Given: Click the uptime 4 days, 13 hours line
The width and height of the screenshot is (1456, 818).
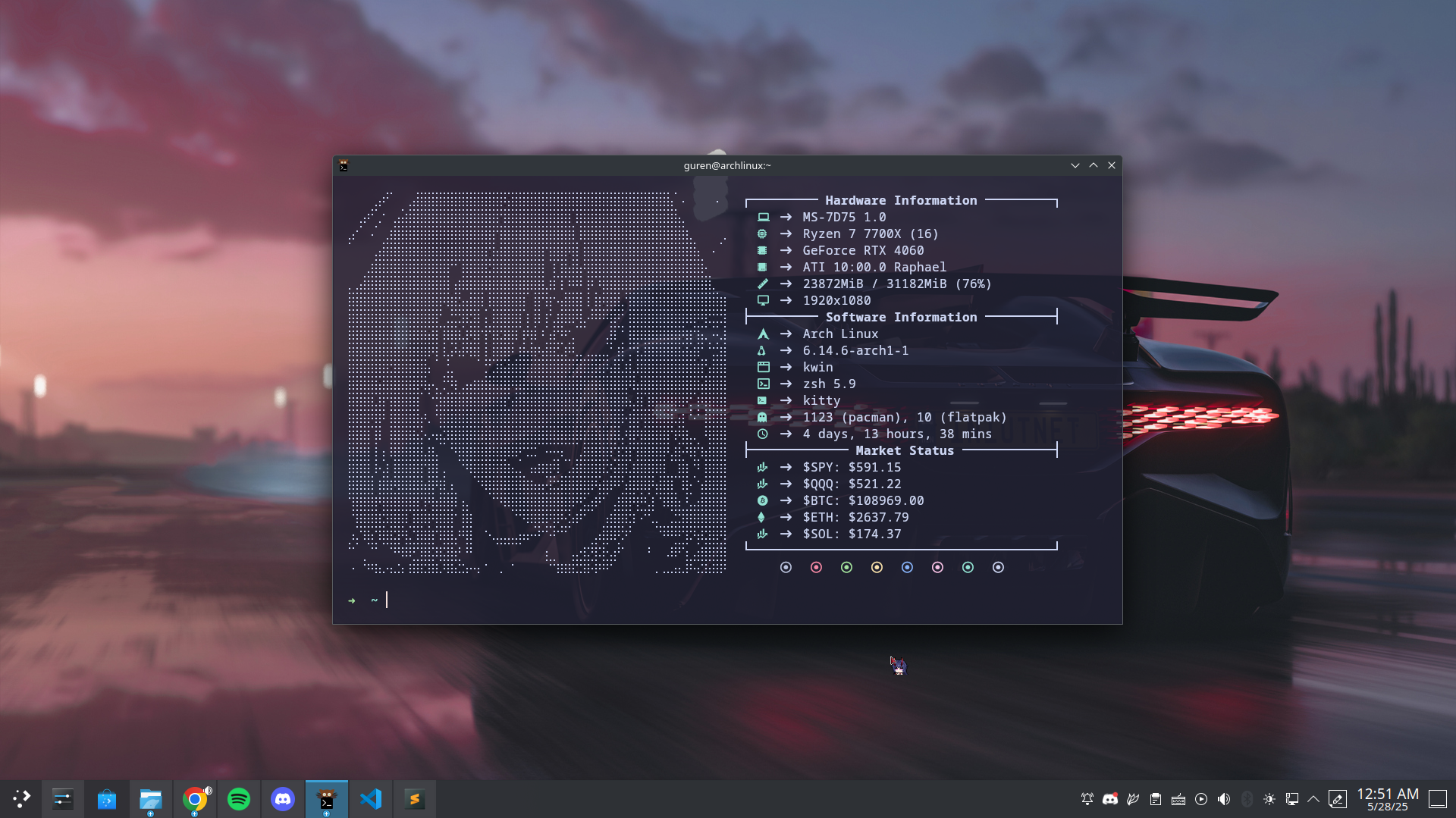Looking at the screenshot, I should 897,434.
